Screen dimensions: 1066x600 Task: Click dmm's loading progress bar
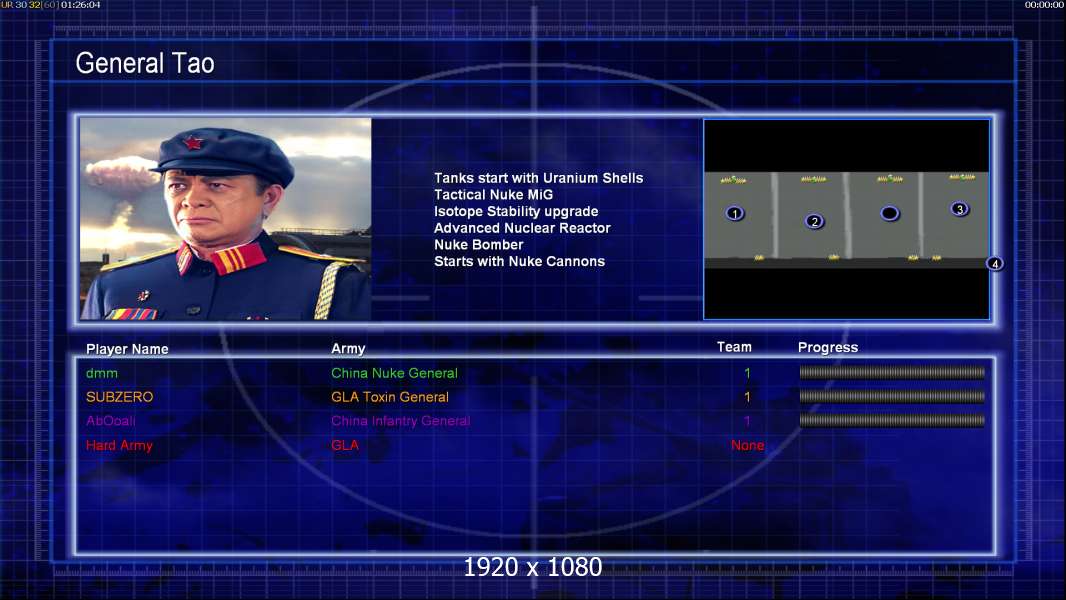coord(892,372)
